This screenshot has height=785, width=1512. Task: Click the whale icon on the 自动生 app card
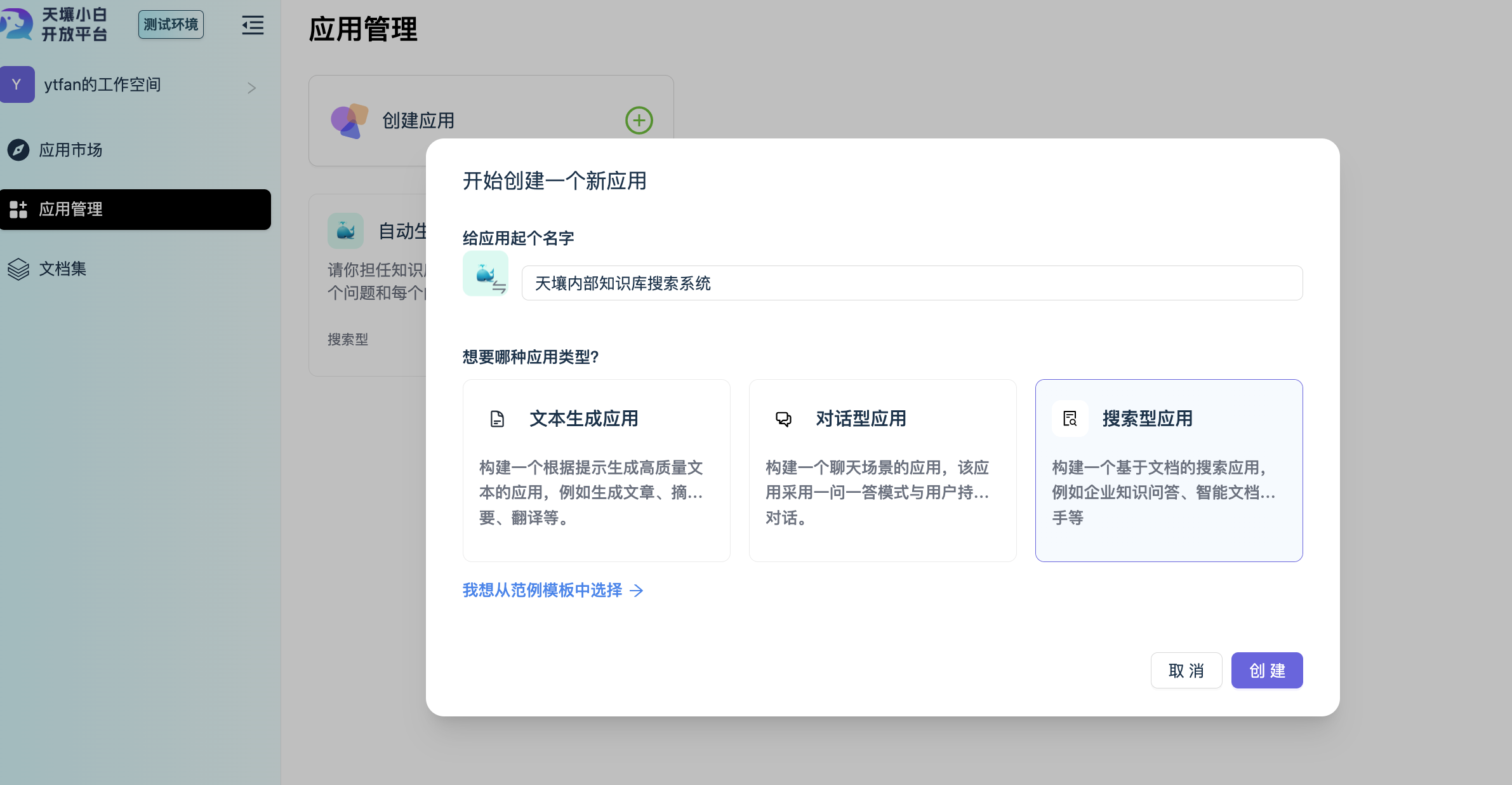click(x=345, y=231)
